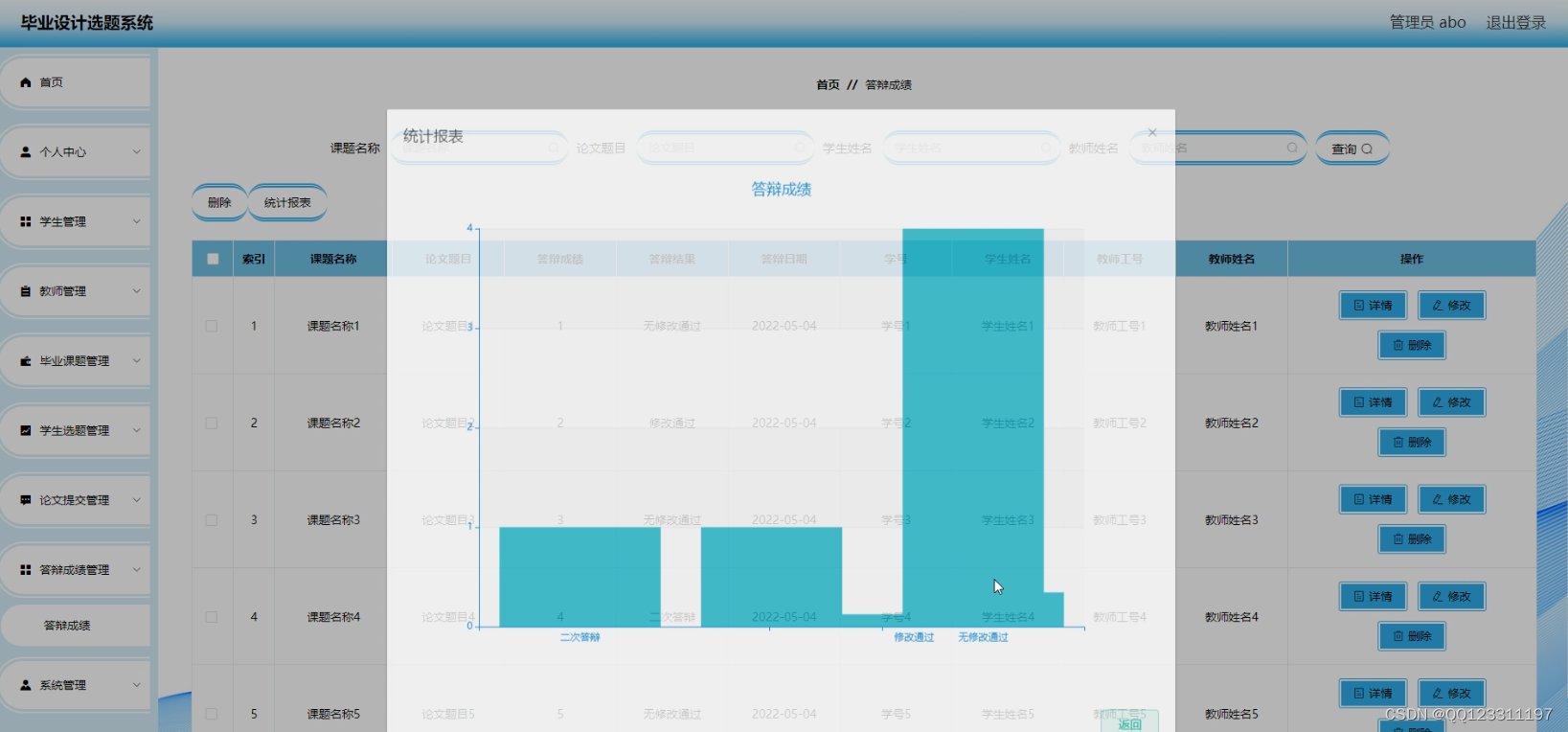Expand the 学生选题管理 menu chevron
The height and width of the screenshot is (732, 1568).
coord(136,430)
